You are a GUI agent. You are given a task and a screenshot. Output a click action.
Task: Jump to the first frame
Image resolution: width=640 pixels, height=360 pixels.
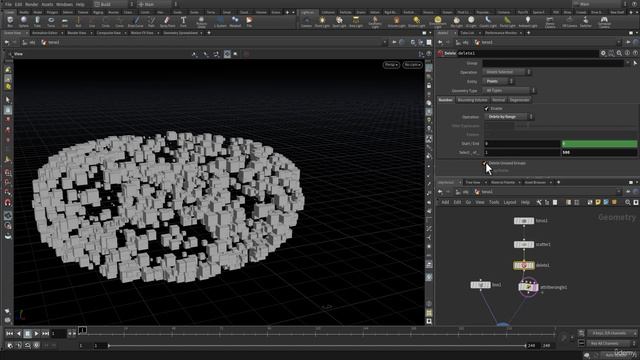9,334
